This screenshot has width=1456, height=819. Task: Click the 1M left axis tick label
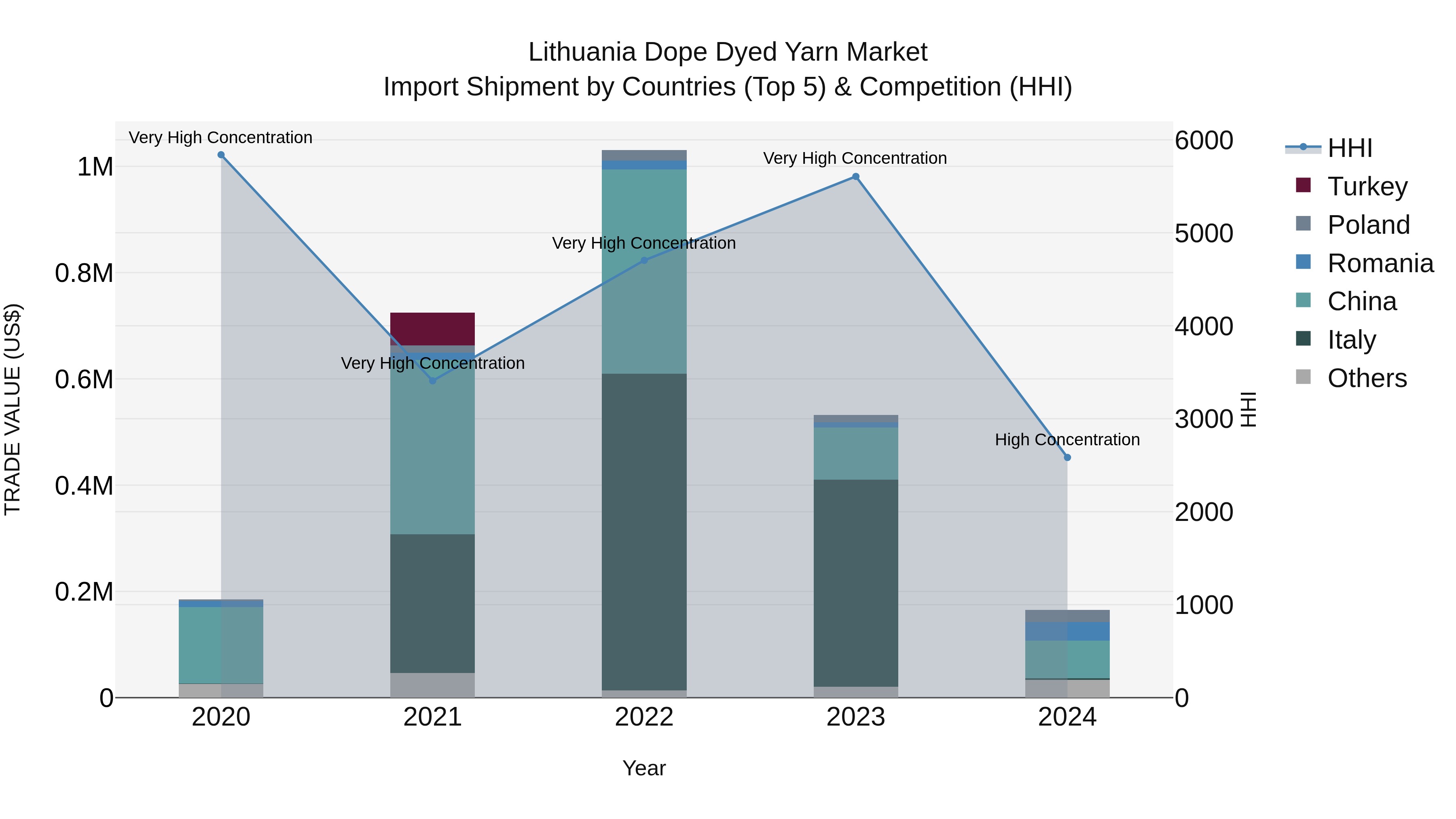95,167
